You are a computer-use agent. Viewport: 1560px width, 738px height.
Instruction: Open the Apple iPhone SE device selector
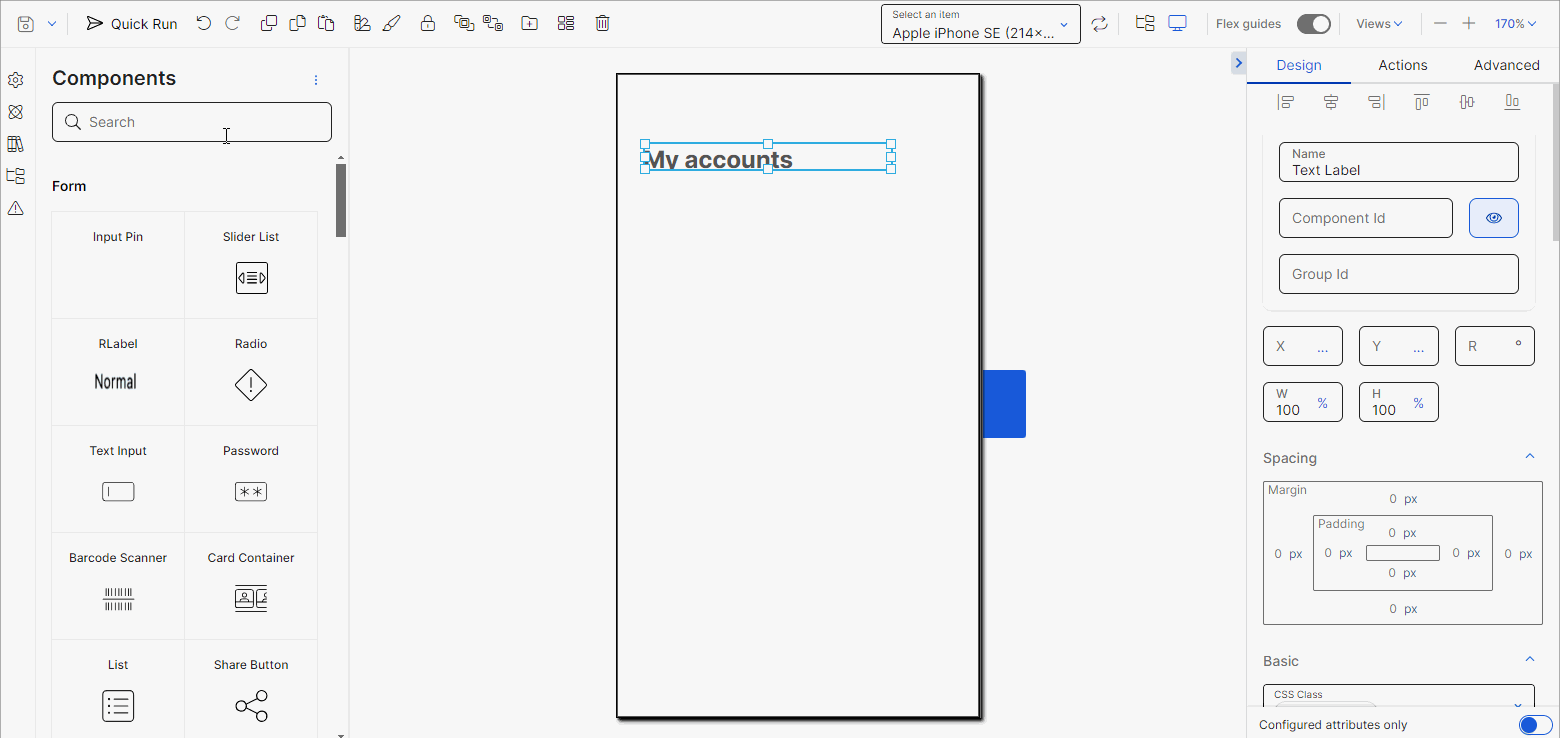[980, 23]
